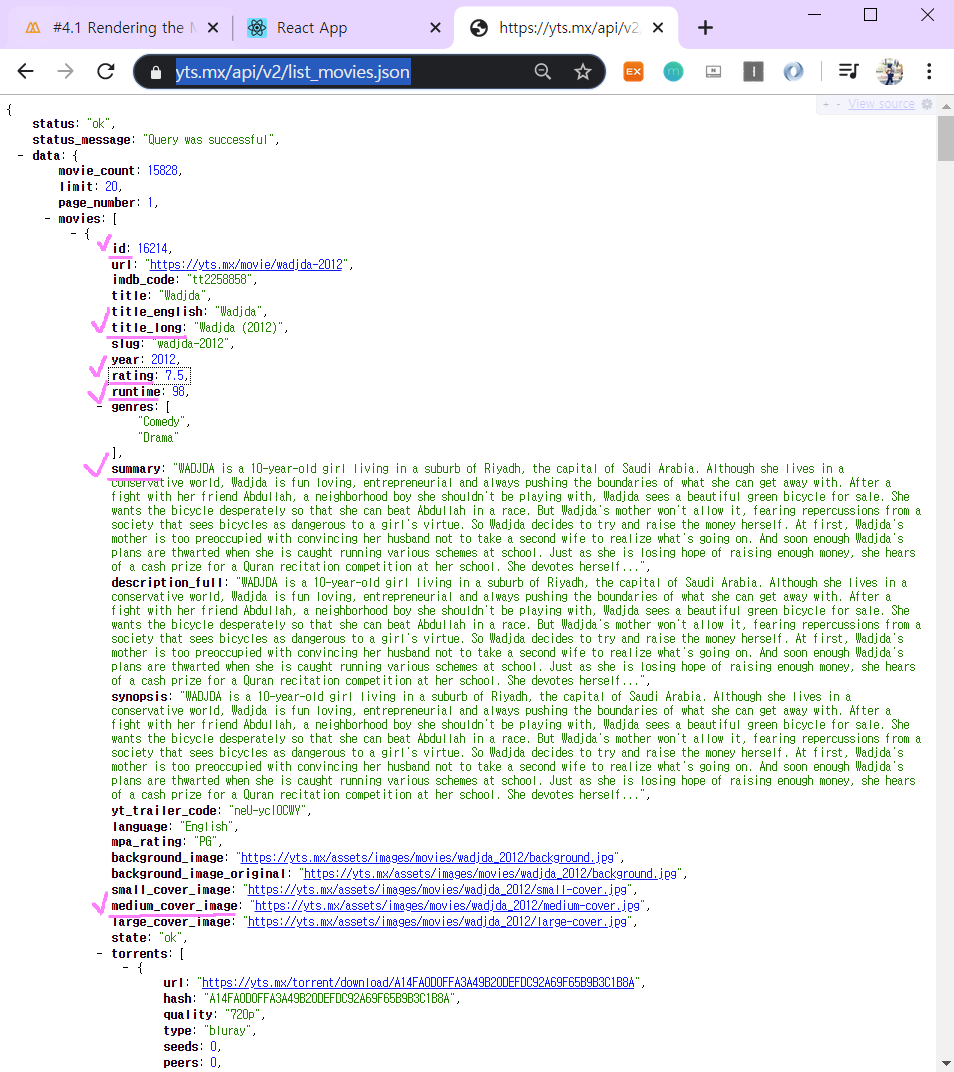Open the media playlist control icon
The height and width of the screenshot is (1072, 954).
click(x=849, y=71)
